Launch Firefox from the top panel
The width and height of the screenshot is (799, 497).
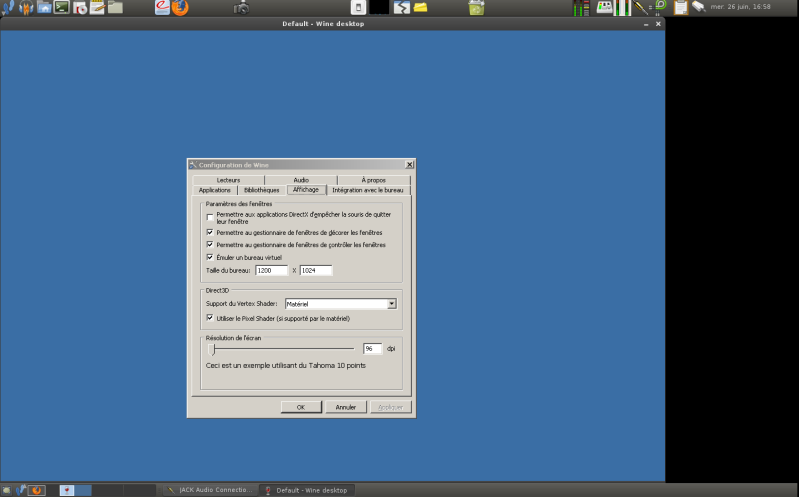(x=180, y=7)
